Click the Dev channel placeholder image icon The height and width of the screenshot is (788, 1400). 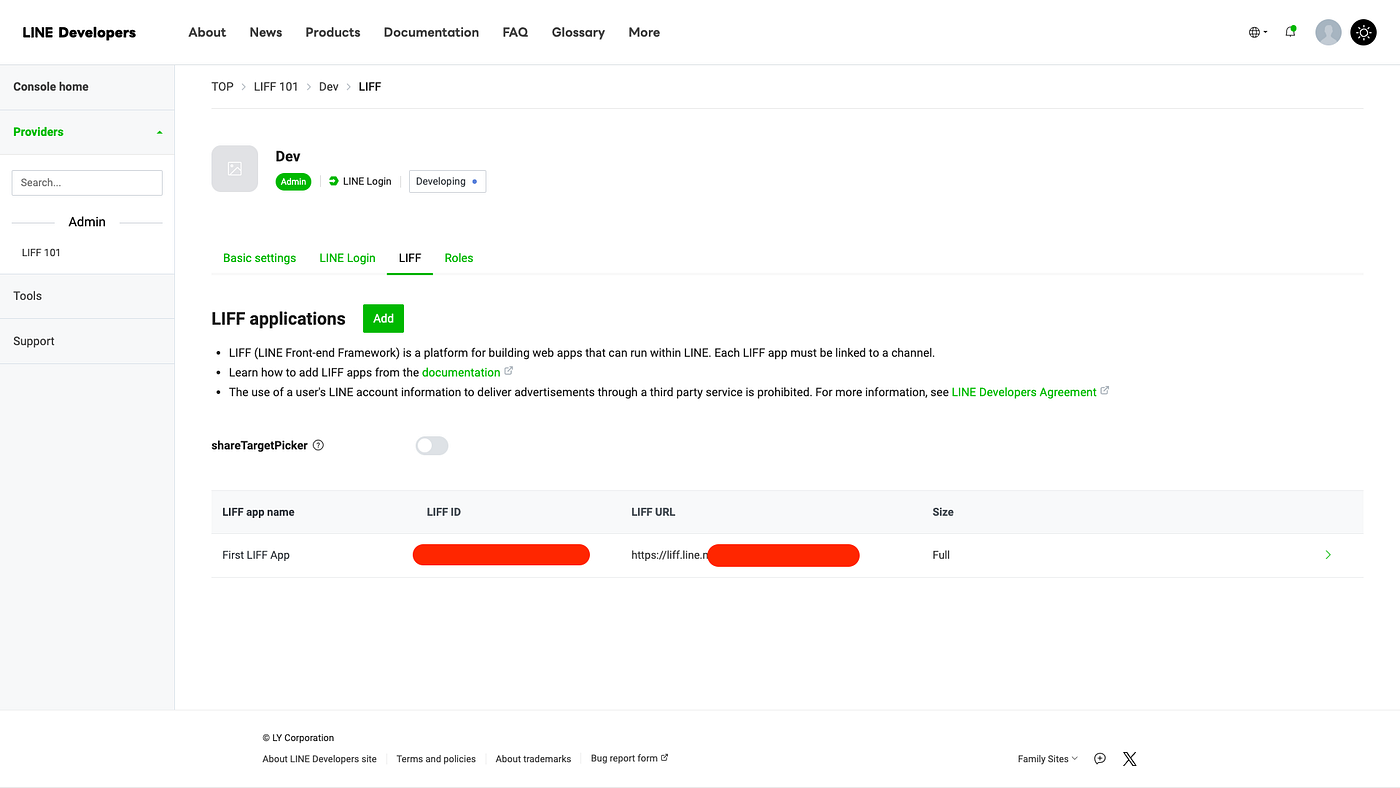pos(235,169)
